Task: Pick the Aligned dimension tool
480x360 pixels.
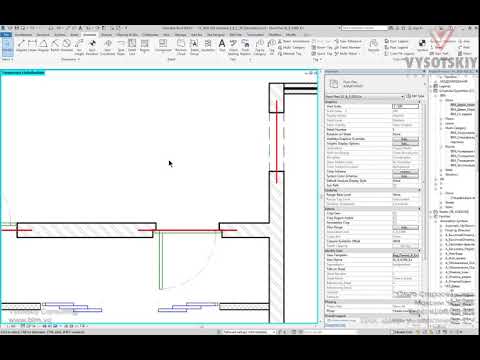Action: tap(21, 46)
